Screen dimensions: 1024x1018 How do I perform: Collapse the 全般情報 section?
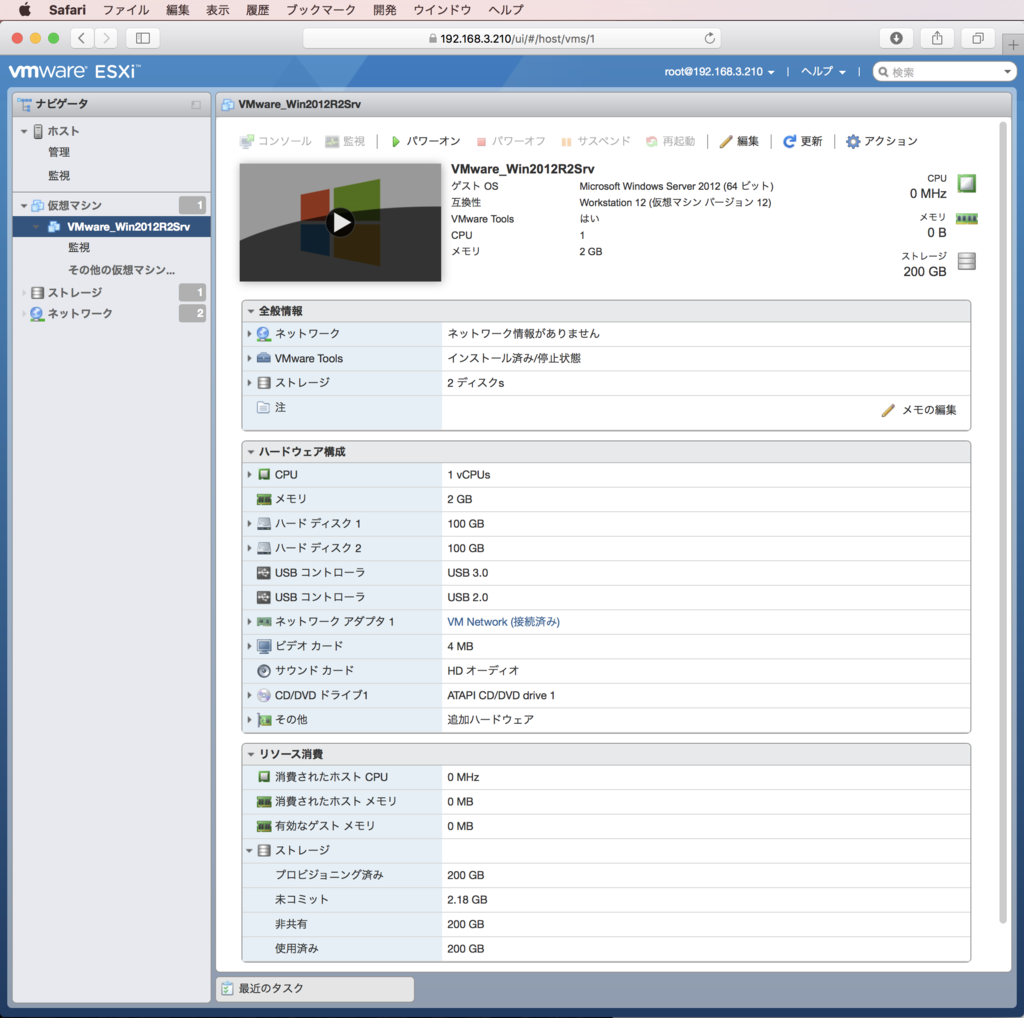251,311
